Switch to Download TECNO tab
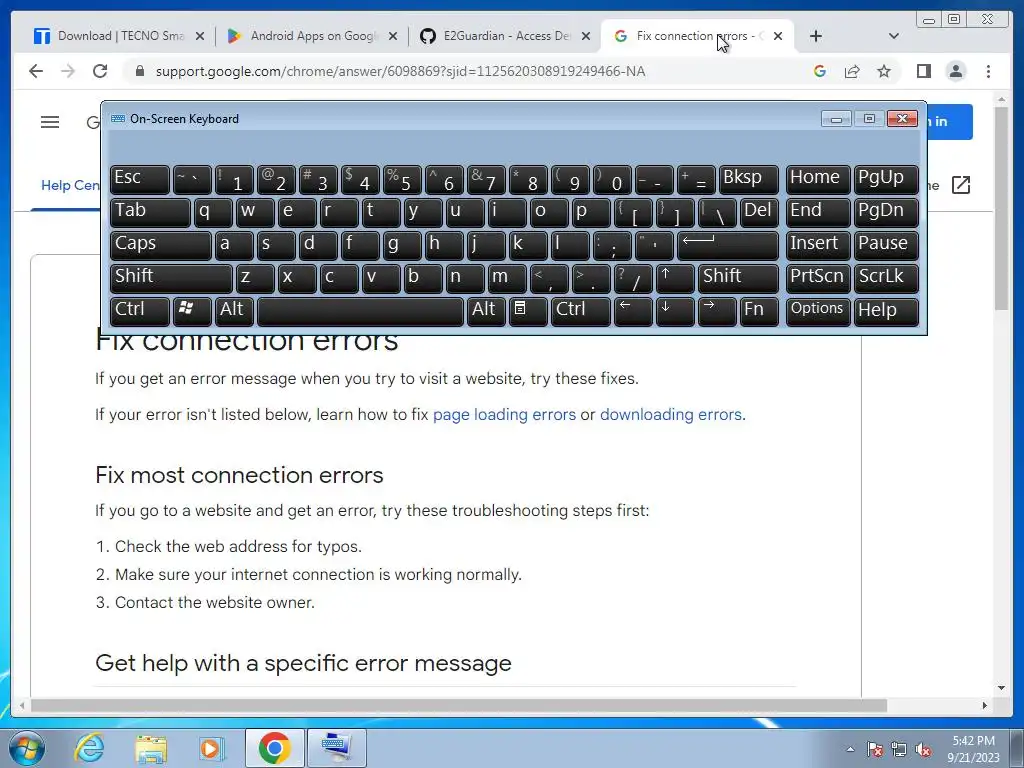Screen dimensions: 1024x768 pyautogui.click(x=119, y=36)
